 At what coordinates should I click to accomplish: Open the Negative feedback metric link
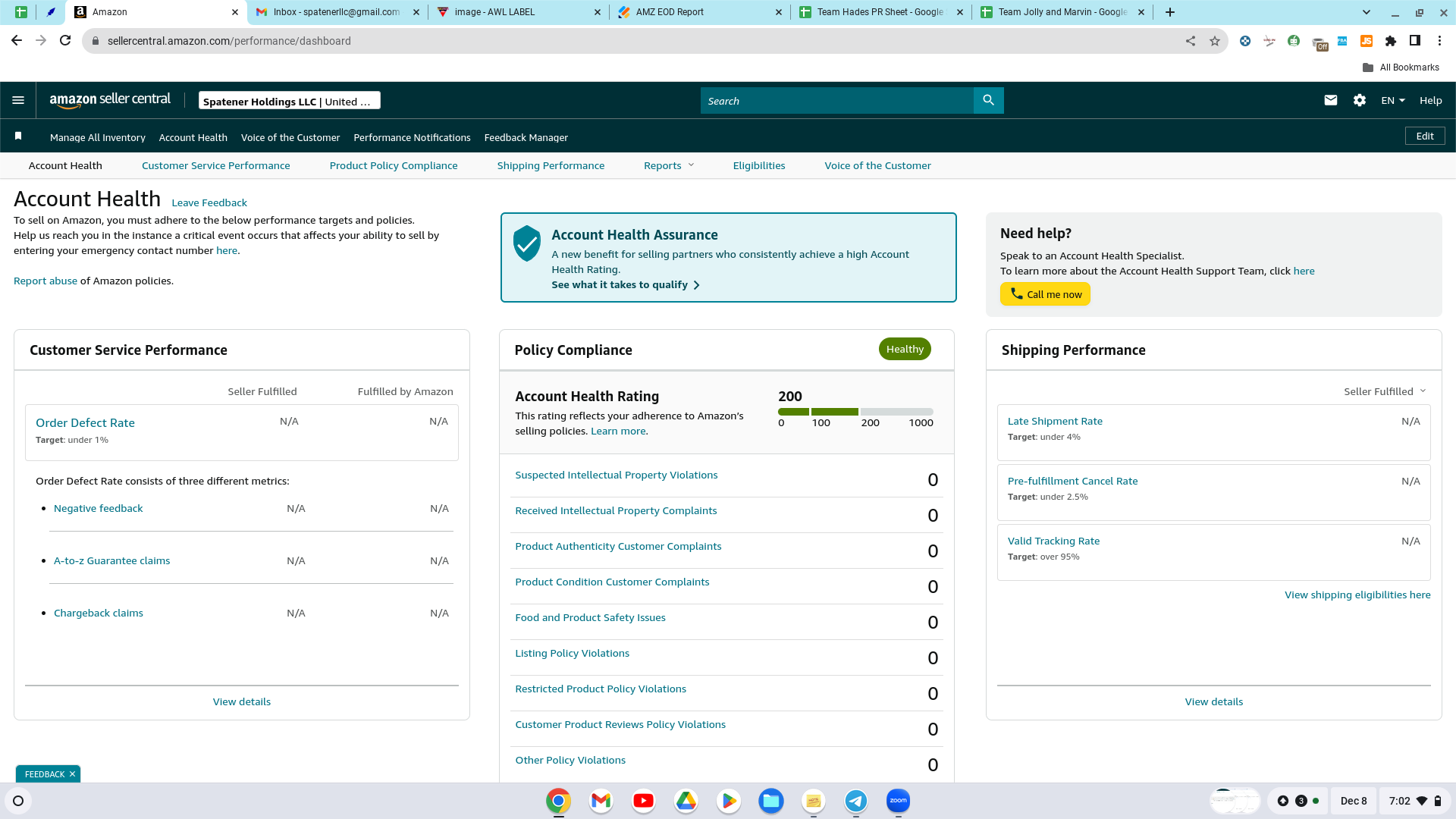(99, 508)
